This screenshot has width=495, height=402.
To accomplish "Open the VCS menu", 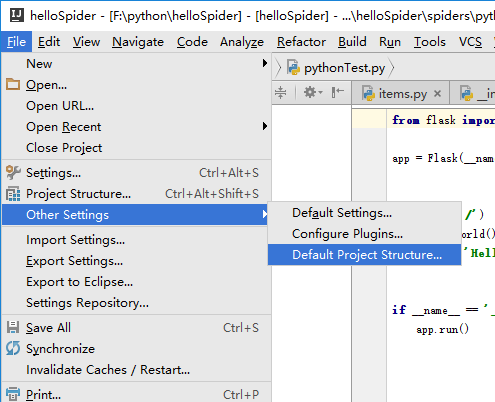I will 470,42.
